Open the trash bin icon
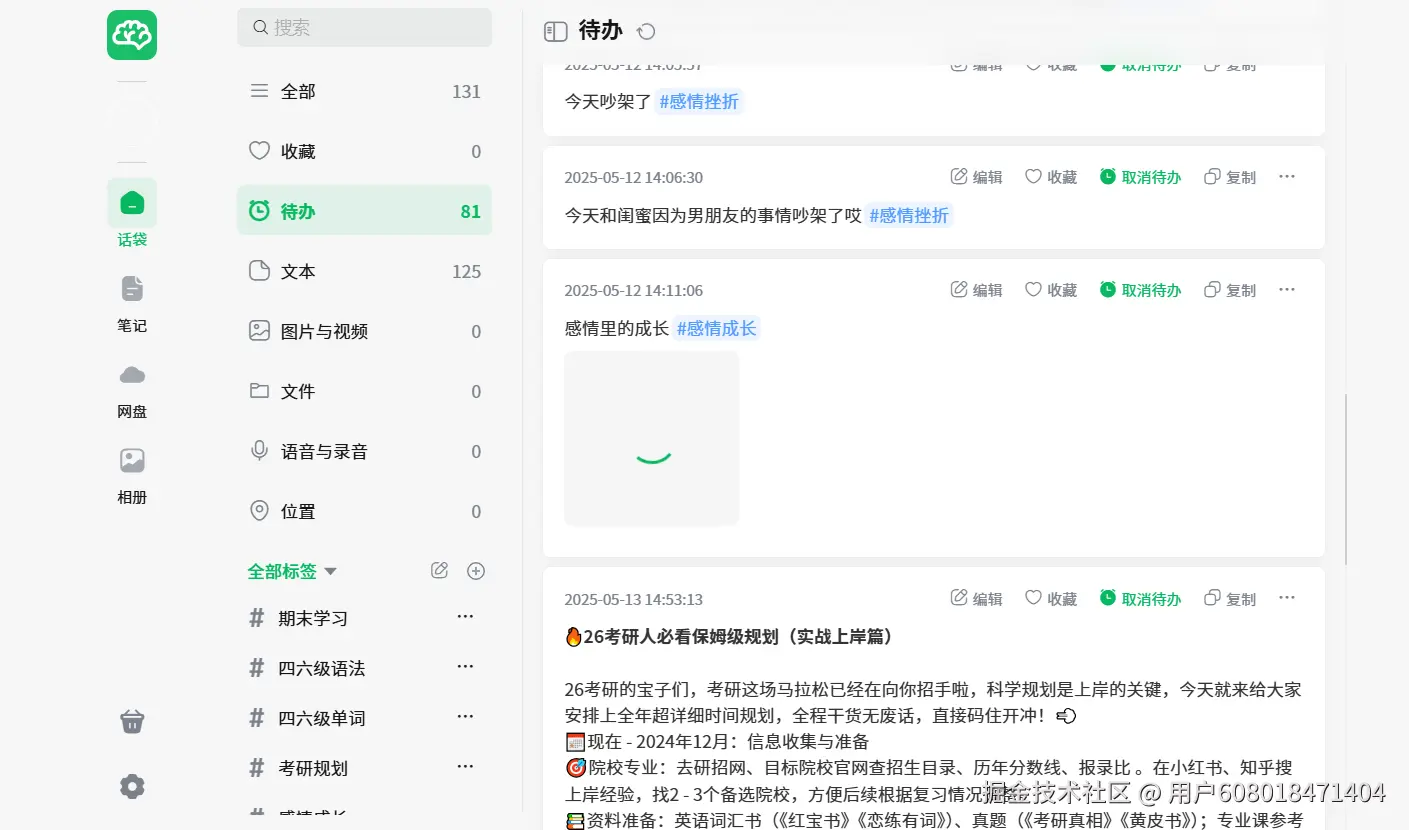This screenshot has width=1409, height=830. [x=132, y=721]
